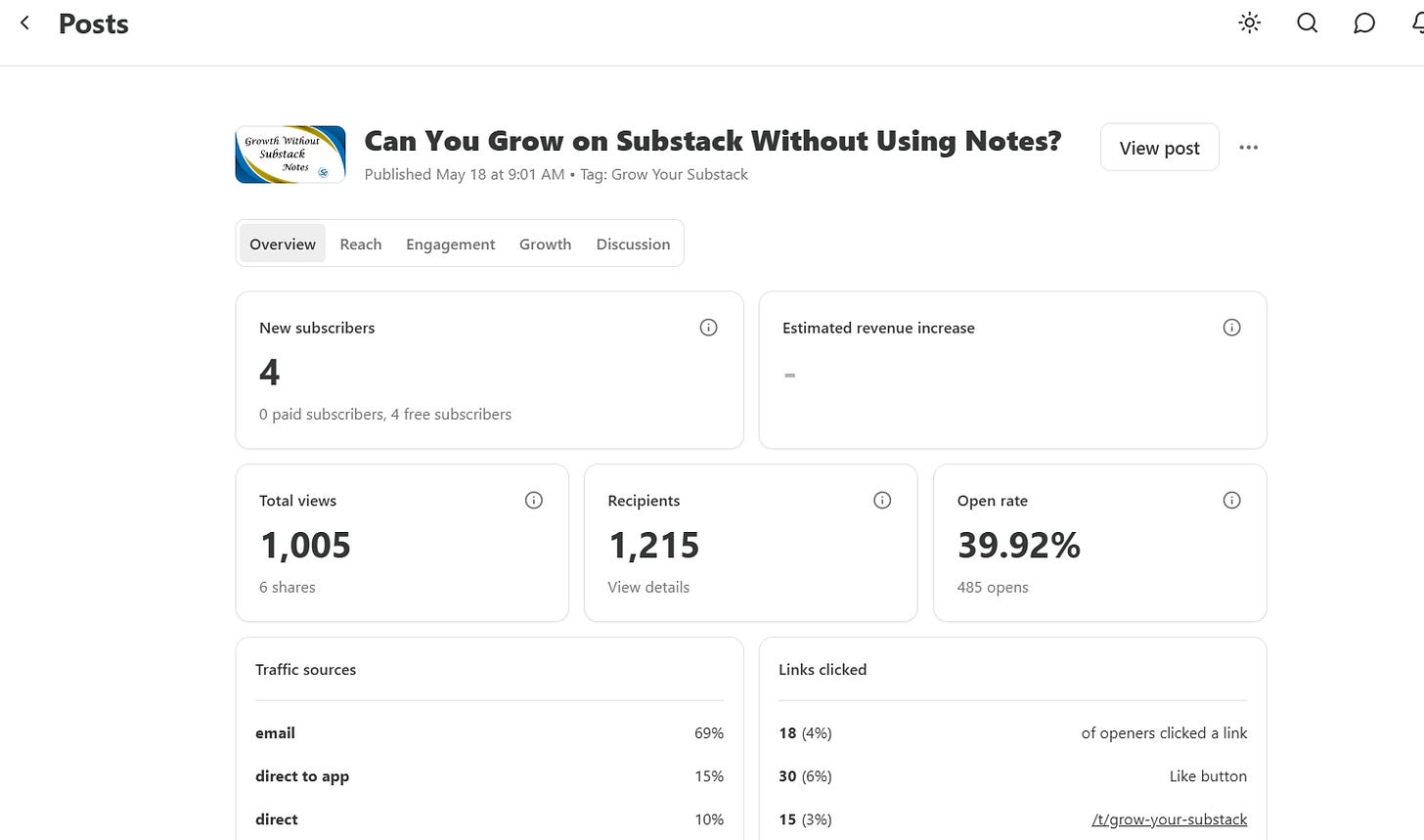Select the Discussion tab
Image resolution: width=1424 pixels, height=840 pixels.
(633, 244)
